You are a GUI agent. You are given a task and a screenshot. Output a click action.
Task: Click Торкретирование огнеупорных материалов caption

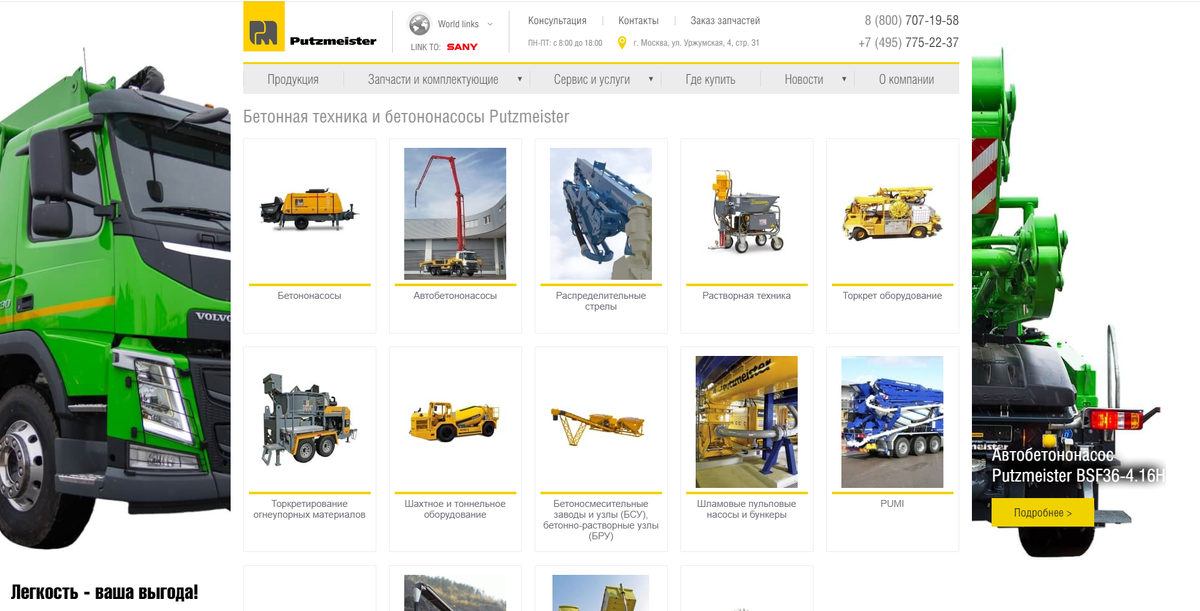(309, 509)
